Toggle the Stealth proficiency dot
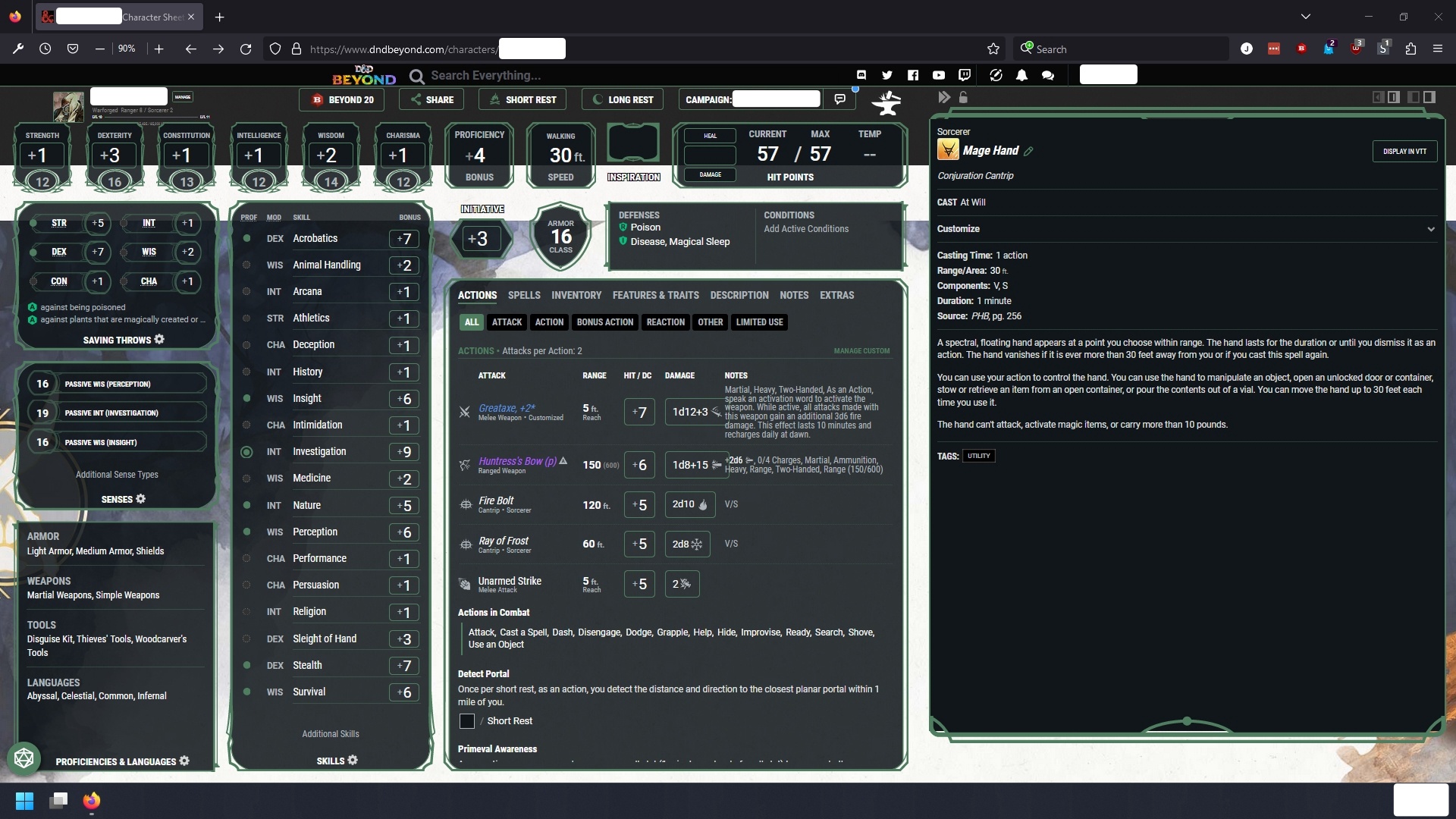This screenshot has width=1456, height=819. click(246, 665)
